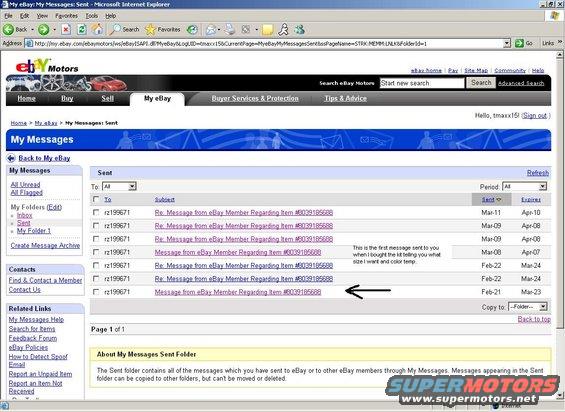Open the All Unread link
565x412 pixels.
25,185
